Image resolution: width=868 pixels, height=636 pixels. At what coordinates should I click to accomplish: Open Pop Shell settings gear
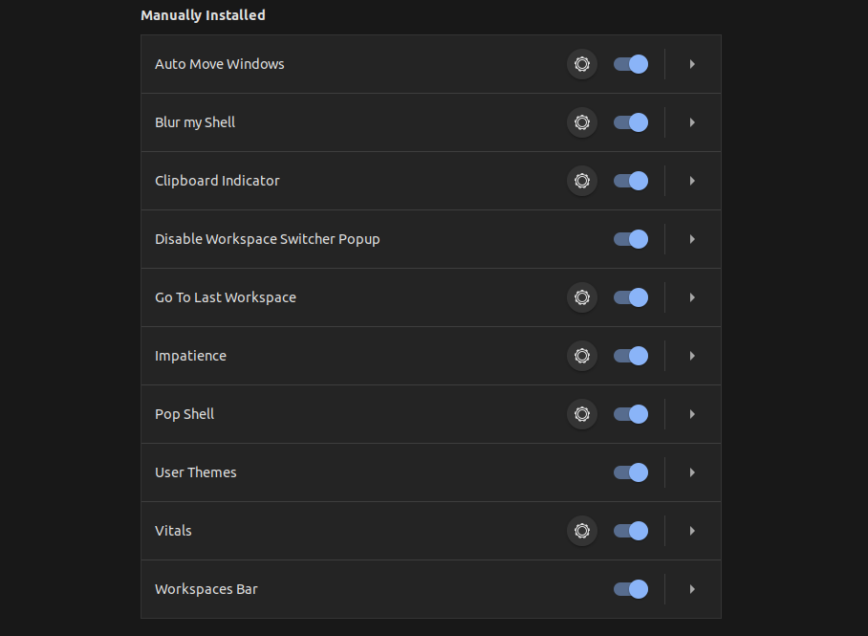click(582, 414)
